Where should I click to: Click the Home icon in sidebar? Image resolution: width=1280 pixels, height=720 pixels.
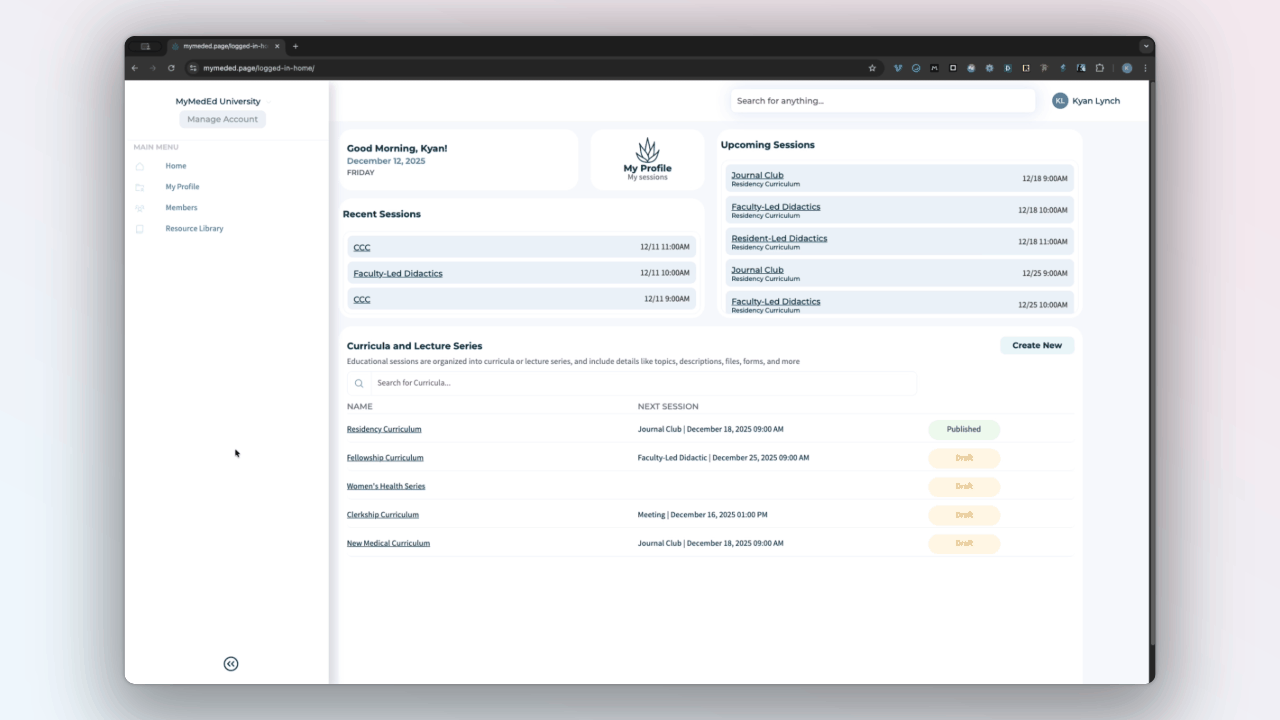click(140, 166)
